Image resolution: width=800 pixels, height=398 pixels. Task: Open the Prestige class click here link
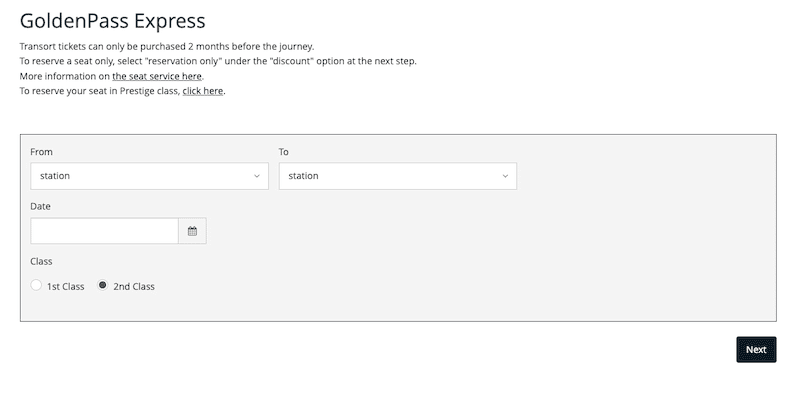(x=203, y=91)
